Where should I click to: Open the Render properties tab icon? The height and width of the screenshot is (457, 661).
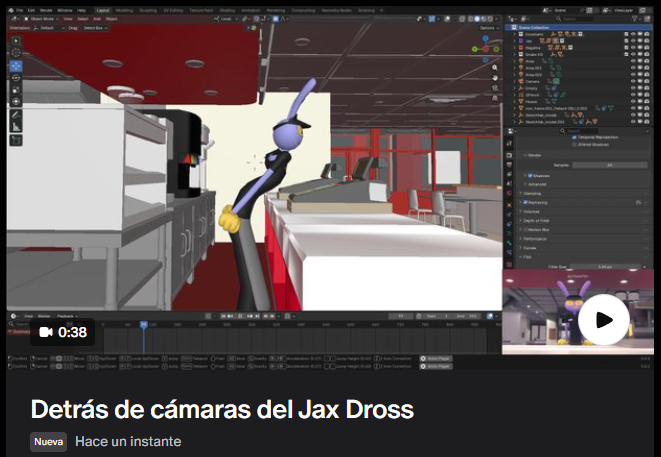click(x=509, y=155)
